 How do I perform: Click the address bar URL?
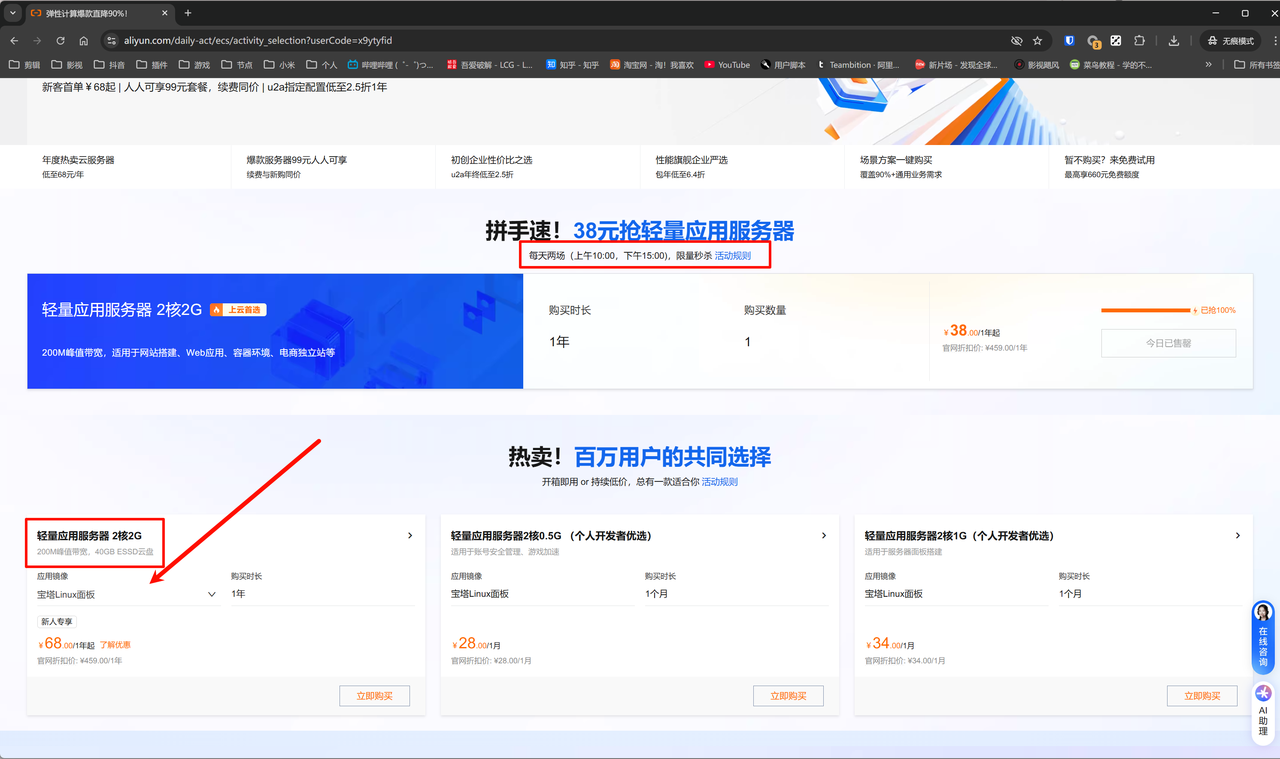[259, 41]
